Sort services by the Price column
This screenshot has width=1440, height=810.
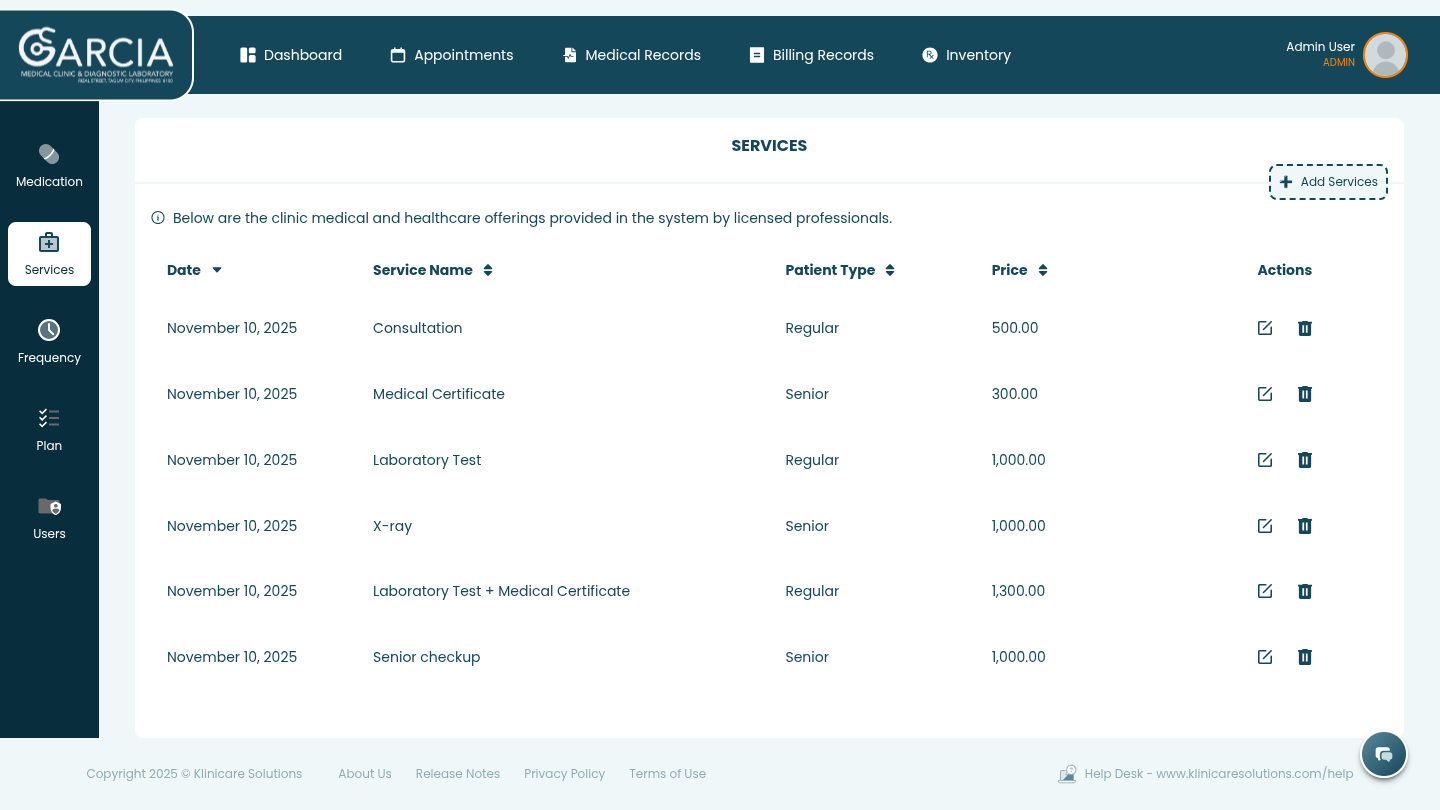[x=1019, y=270]
